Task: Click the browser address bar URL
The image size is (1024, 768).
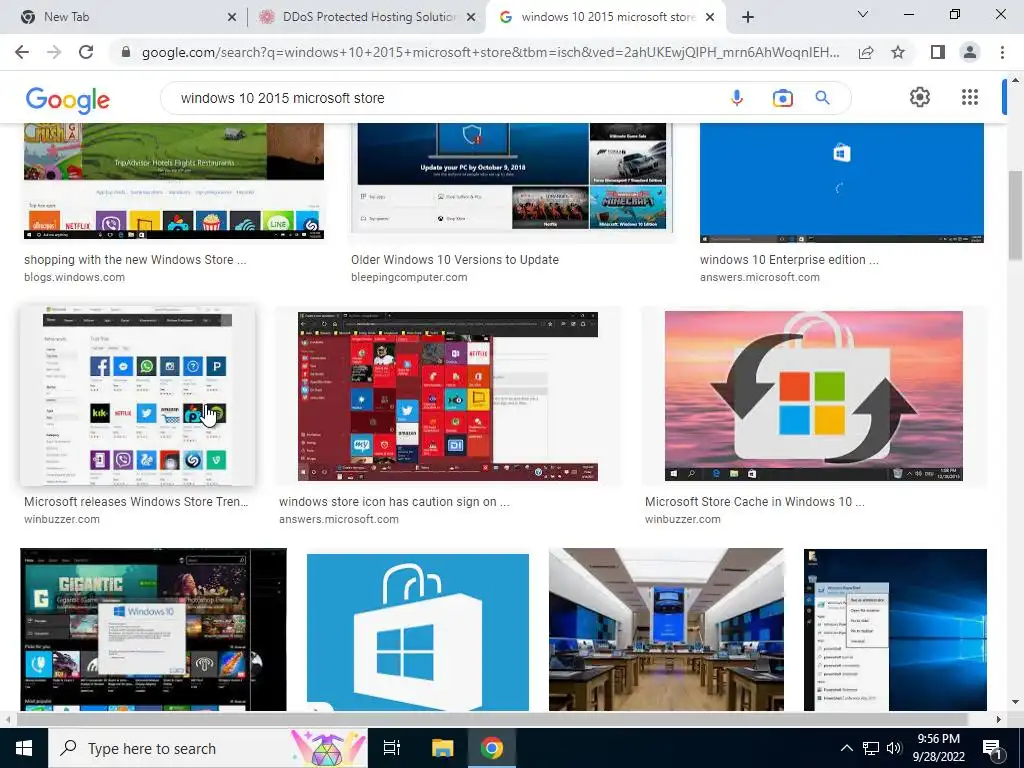Action: pyautogui.click(x=490, y=52)
